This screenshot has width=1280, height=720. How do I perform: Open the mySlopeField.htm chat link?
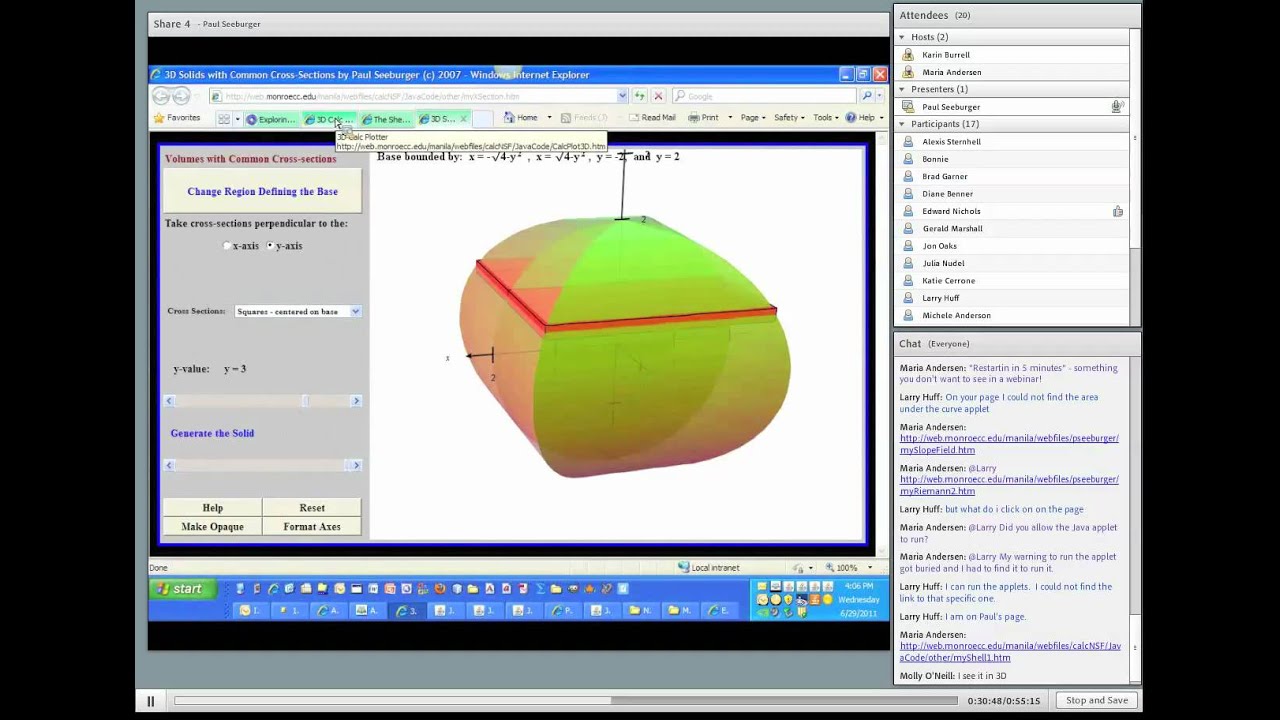point(1009,444)
